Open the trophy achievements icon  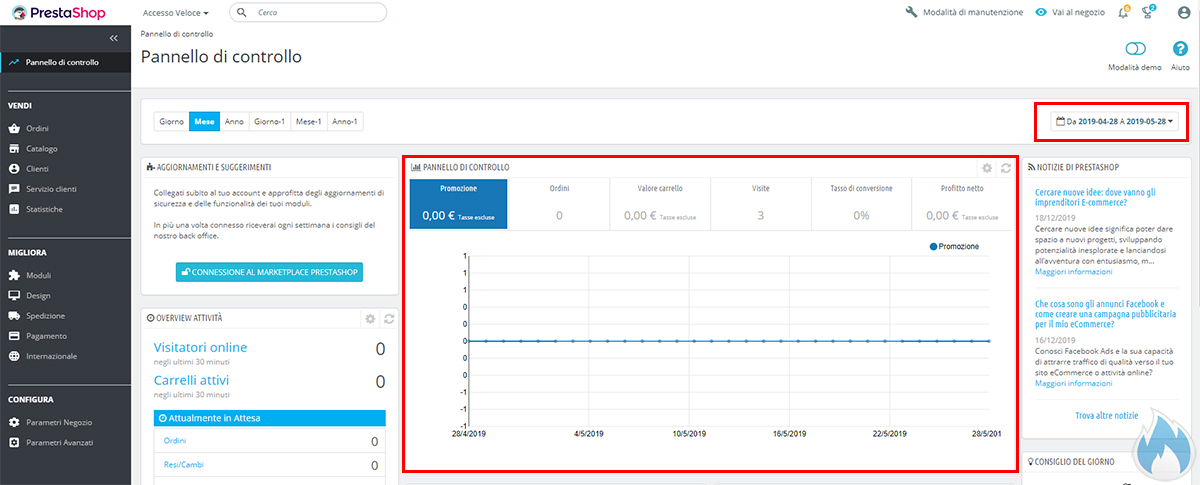[x=1148, y=12]
